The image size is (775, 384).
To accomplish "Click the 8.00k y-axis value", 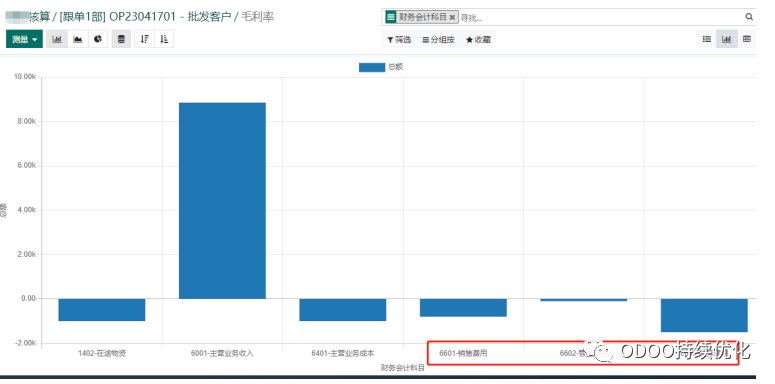I will [x=26, y=122].
